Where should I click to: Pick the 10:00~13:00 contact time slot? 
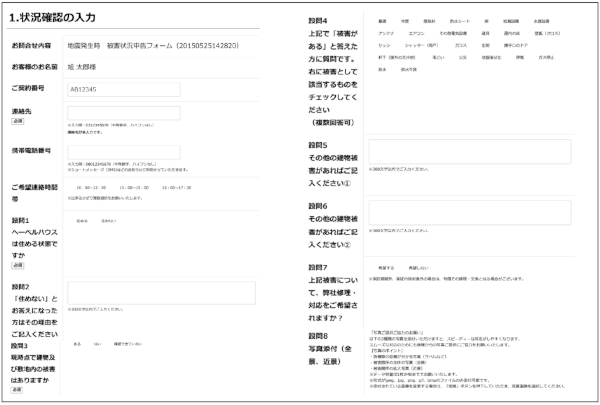tap(85, 187)
